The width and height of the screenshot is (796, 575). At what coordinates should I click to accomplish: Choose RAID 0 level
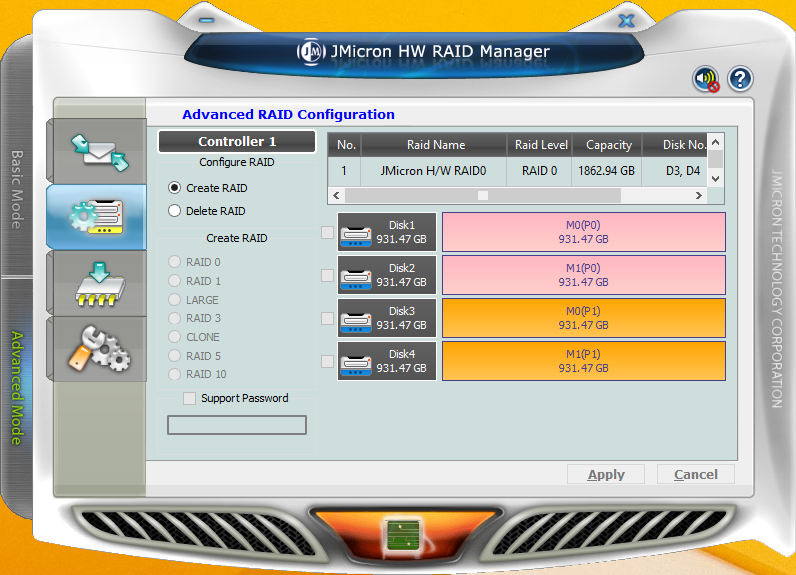pos(174,262)
